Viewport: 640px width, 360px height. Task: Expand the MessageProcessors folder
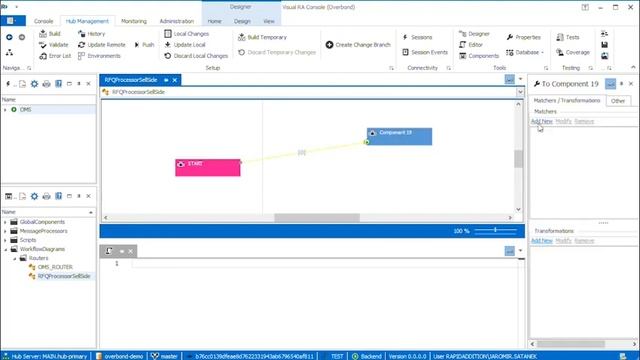click(5, 231)
